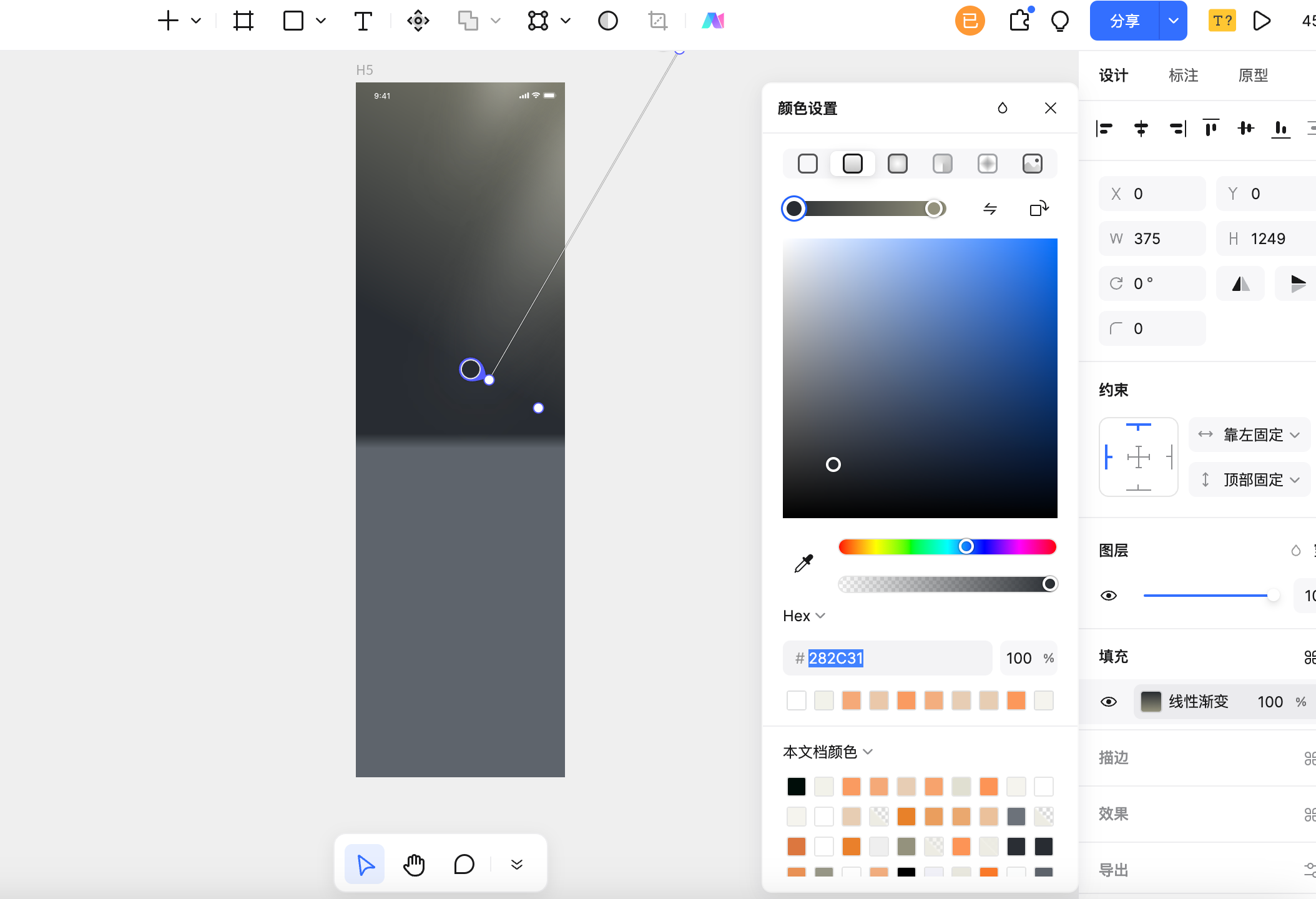The height and width of the screenshot is (899, 1316).
Task: Align left edges icon
Action: (1104, 129)
